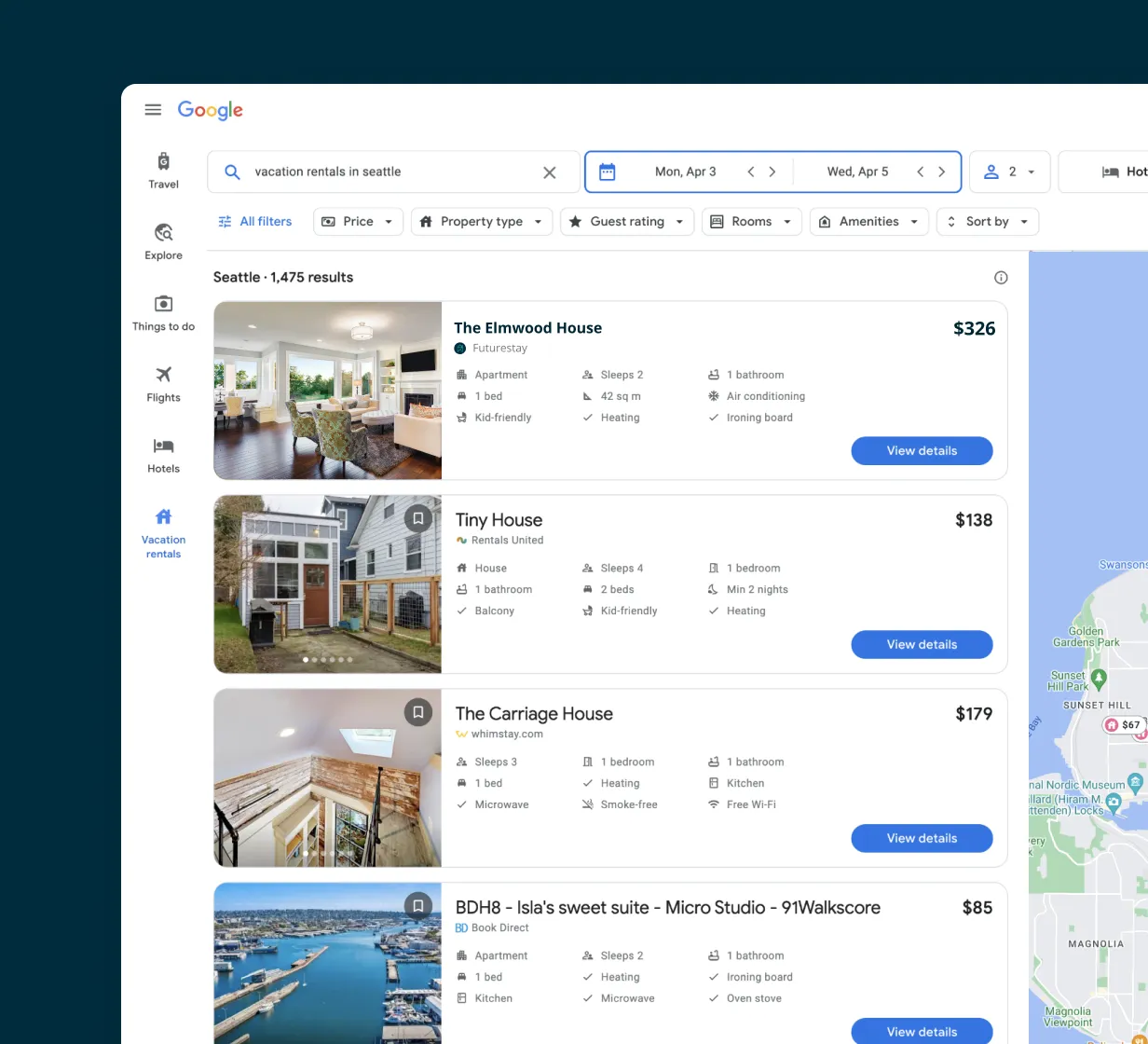
Task: Switch to Flights in sidebar
Action: pyautogui.click(x=163, y=384)
